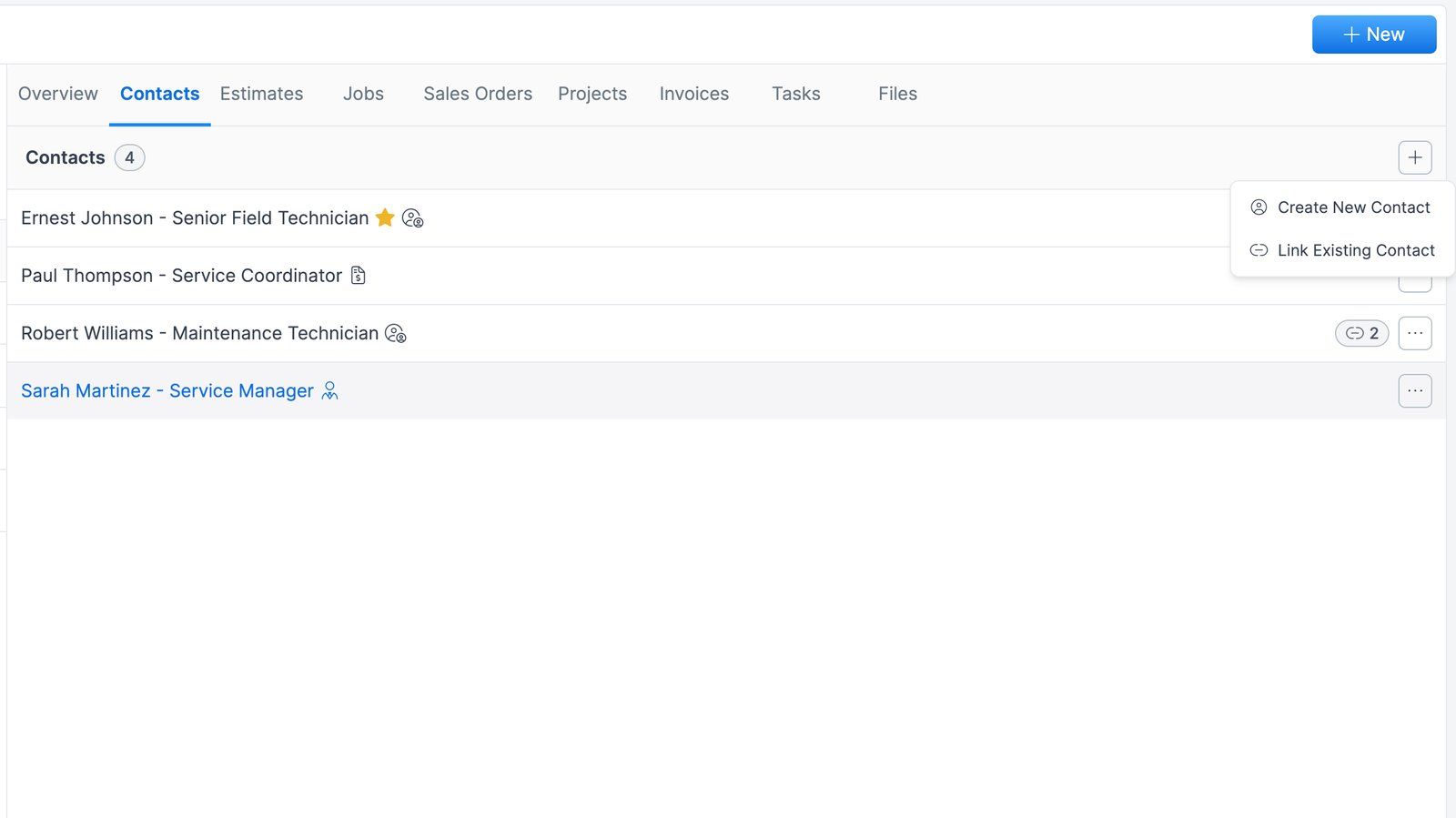This screenshot has height=818, width=1456.
Task: Go to Sales Orders tab
Action: pos(478,94)
